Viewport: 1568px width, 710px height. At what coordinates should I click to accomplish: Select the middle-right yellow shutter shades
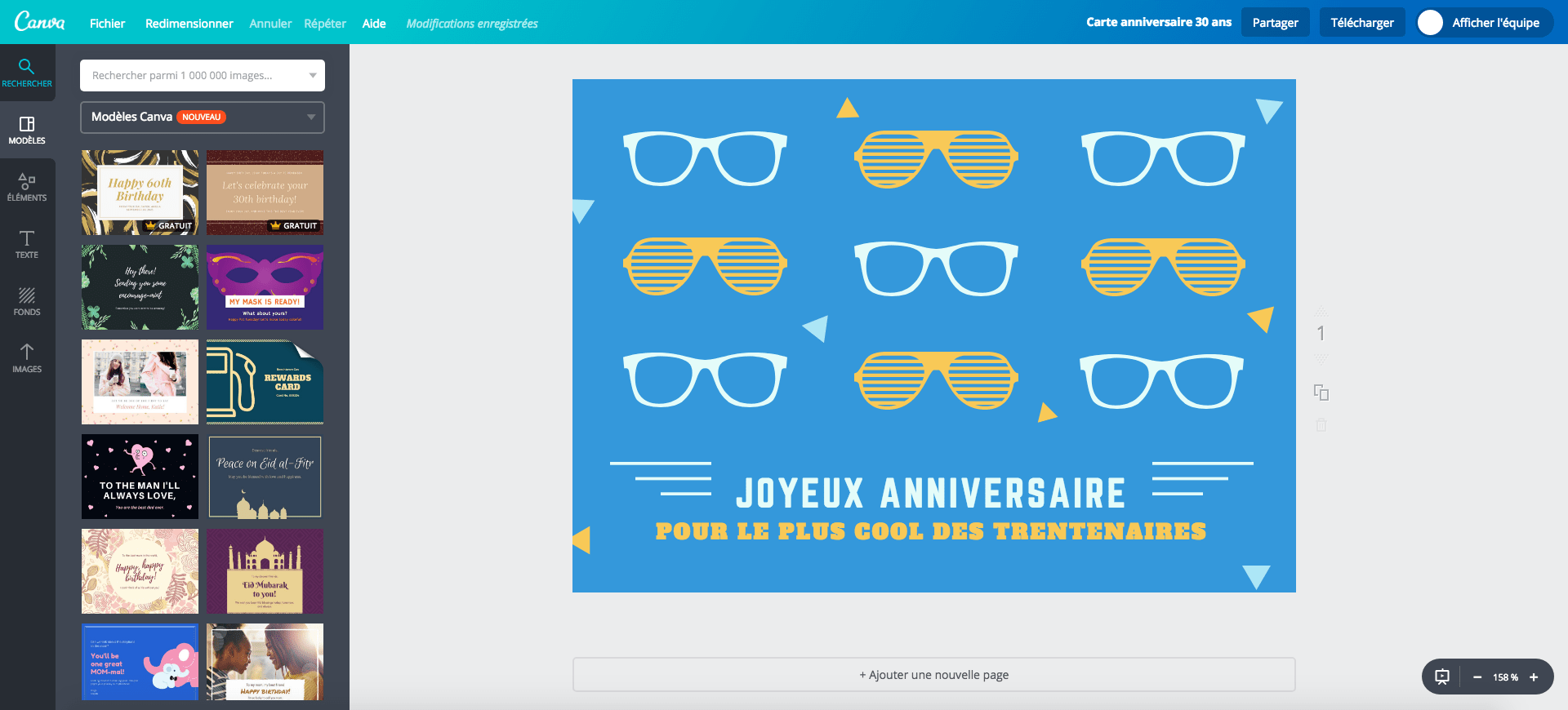[1163, 267]
